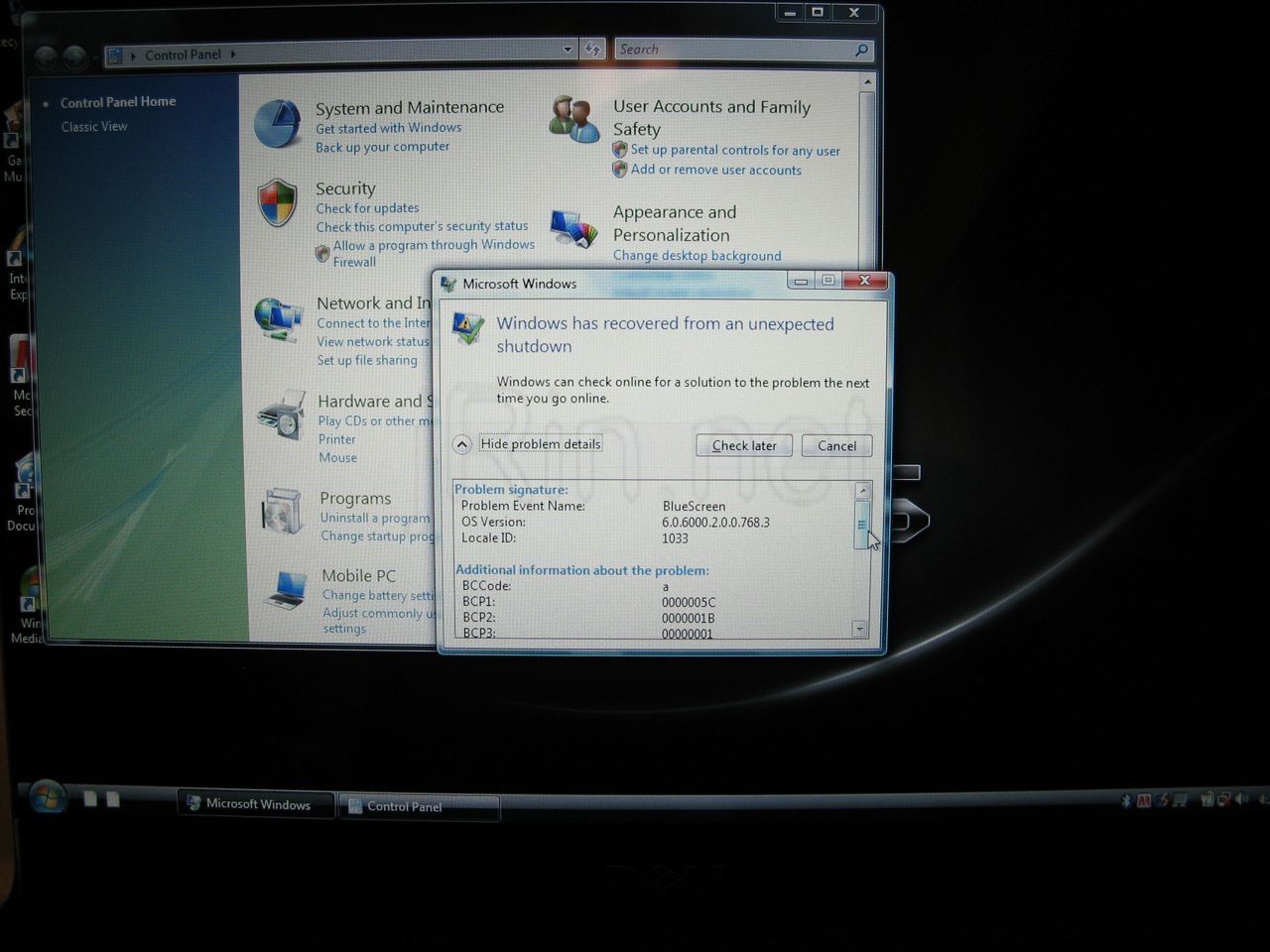1270x952 pixels.
Task: Select OS version 6.0.6000.2.0.0.768.3 text
Action: point(715,523)
